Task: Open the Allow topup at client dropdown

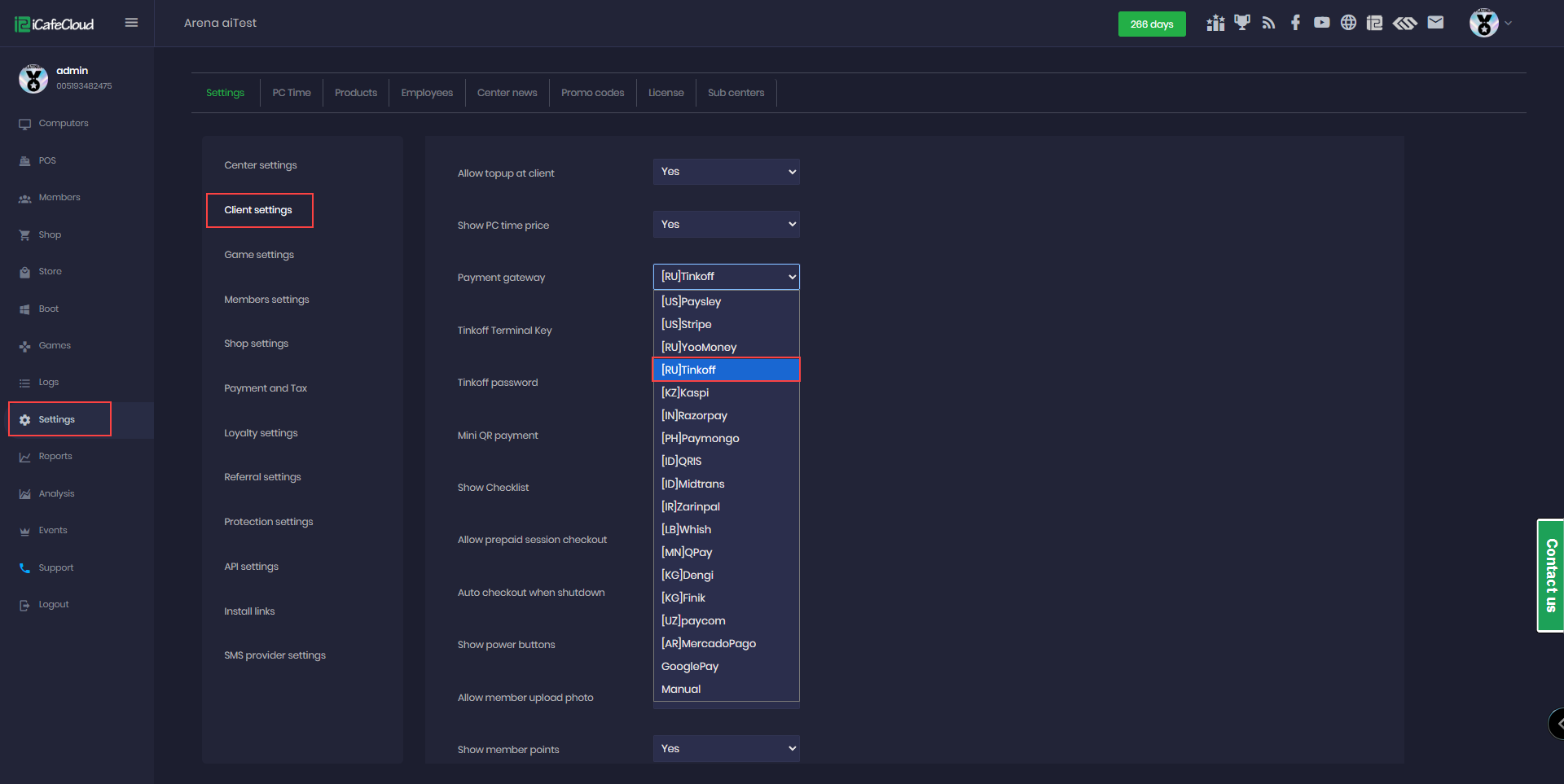Action: click(x=726, y=172)
